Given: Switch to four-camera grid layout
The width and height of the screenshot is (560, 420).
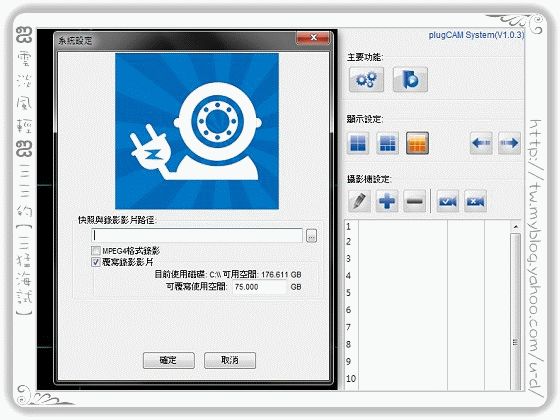Looking at the screenshot, I should (358, 143).
